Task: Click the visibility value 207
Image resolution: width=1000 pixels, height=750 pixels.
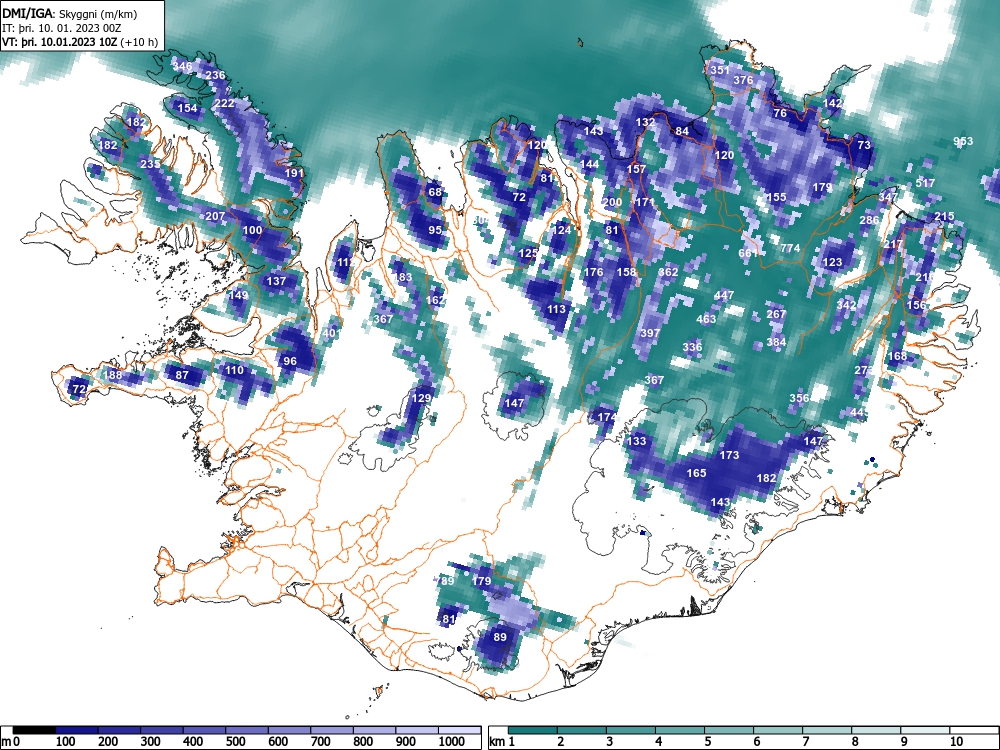Action: (x=216, y=216)
